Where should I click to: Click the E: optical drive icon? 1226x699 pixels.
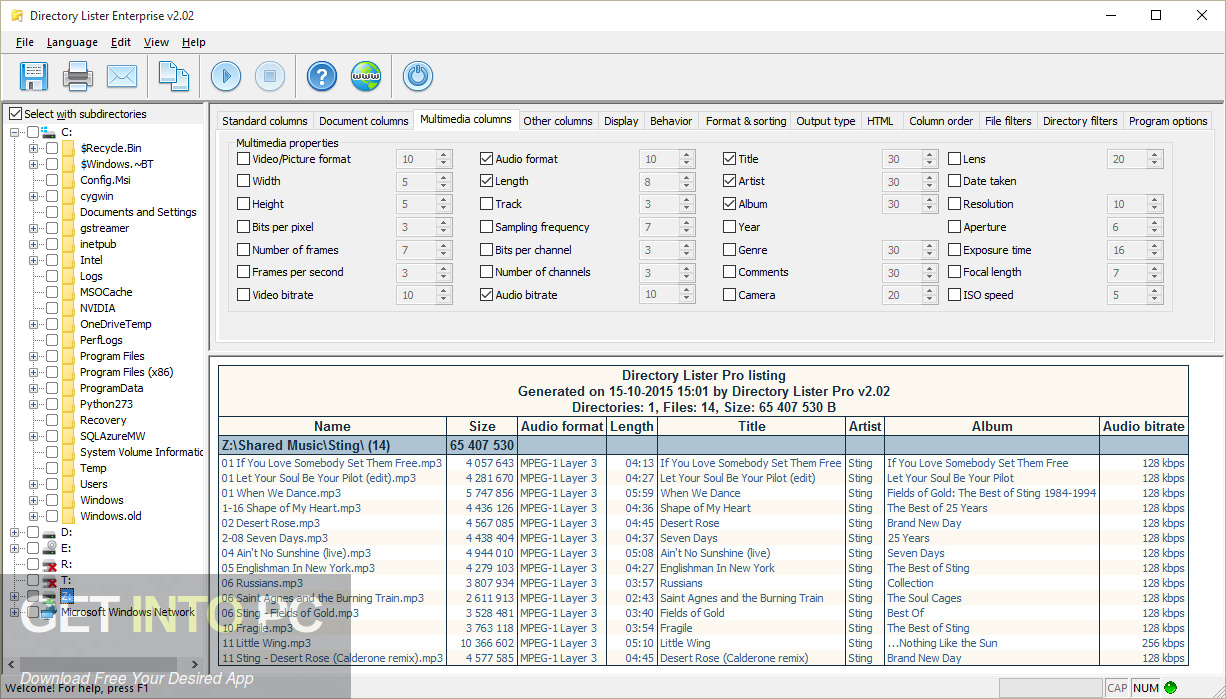click(x=50, y=548)
